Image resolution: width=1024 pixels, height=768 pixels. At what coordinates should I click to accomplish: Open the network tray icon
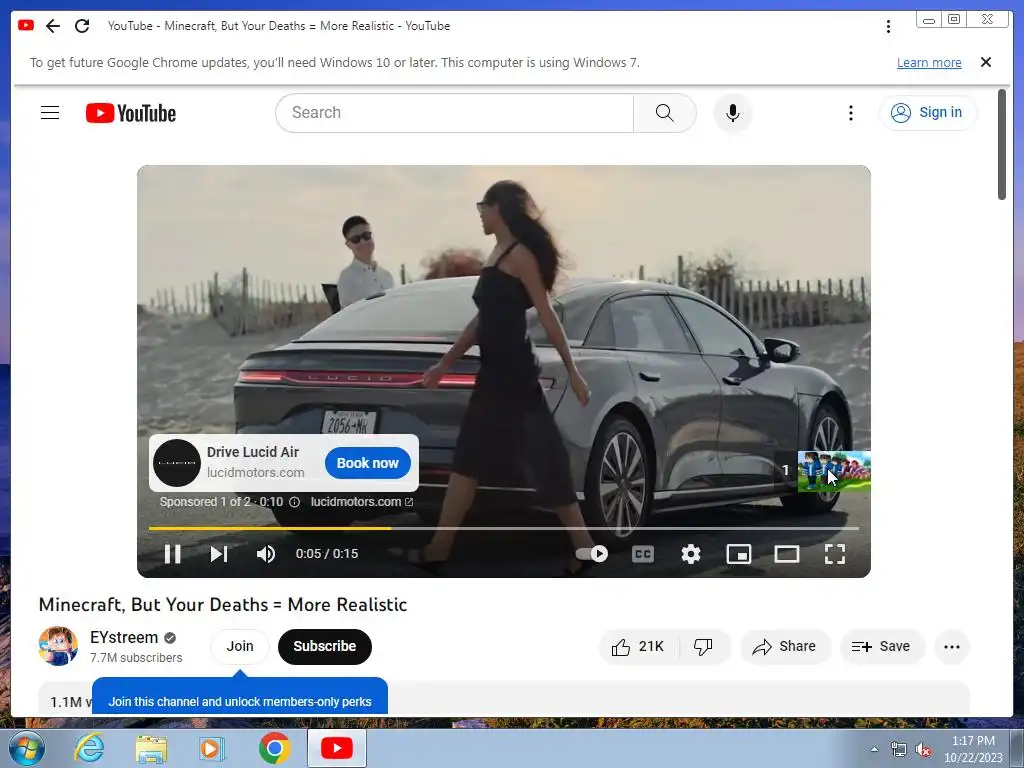click(899, 750)
